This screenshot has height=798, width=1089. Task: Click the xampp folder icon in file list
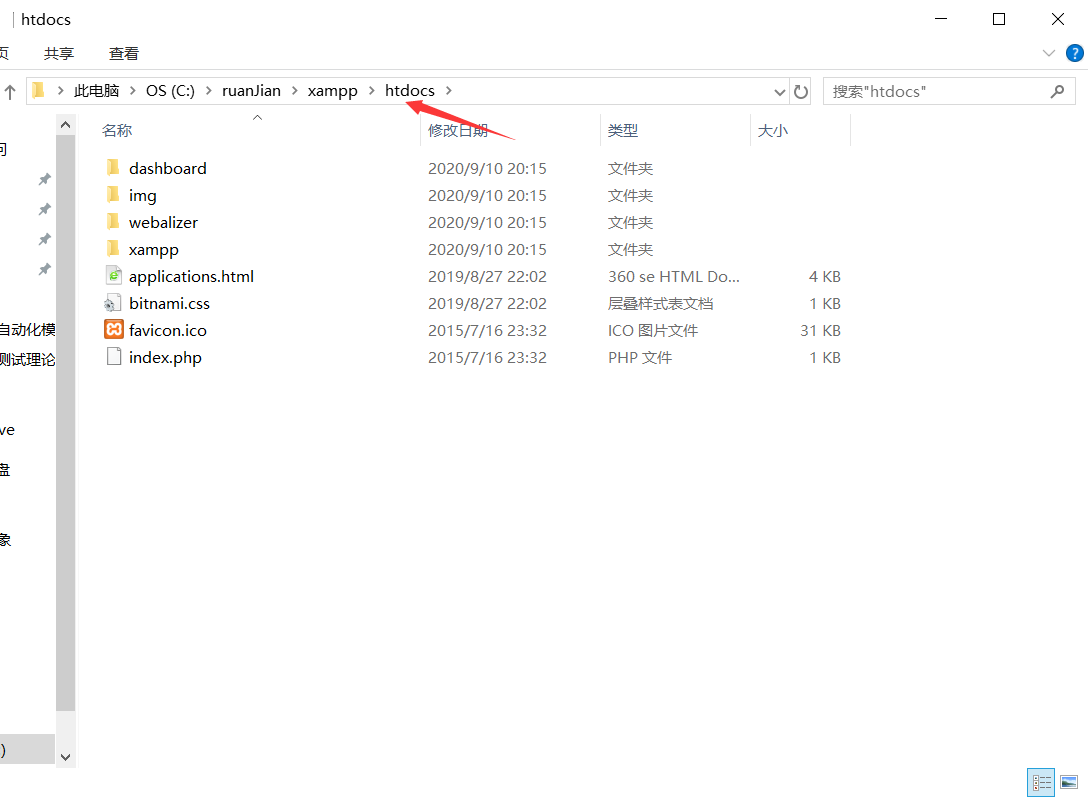113,249
